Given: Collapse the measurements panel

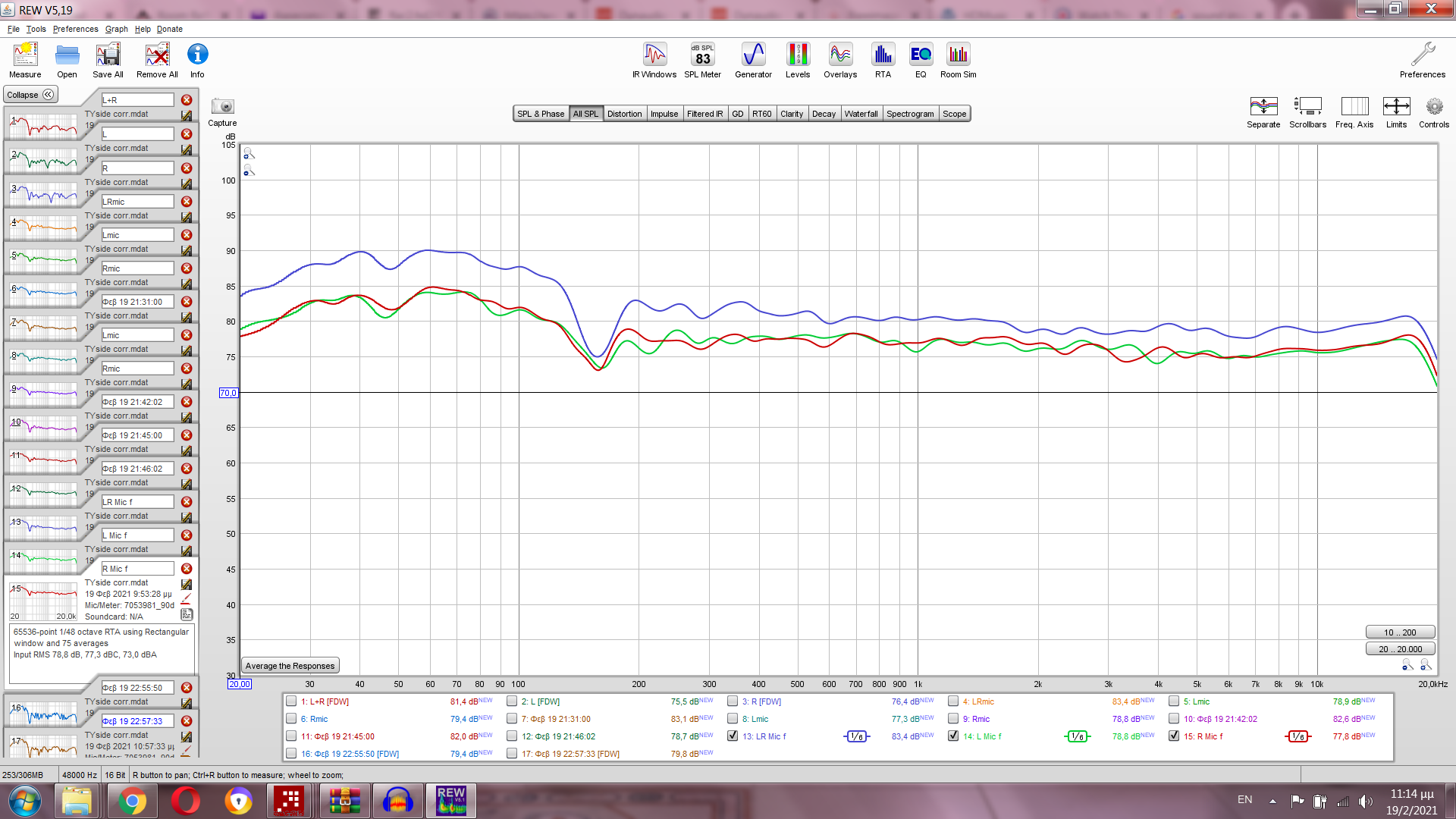Looking at the screenshot, I should coord(30,95).
